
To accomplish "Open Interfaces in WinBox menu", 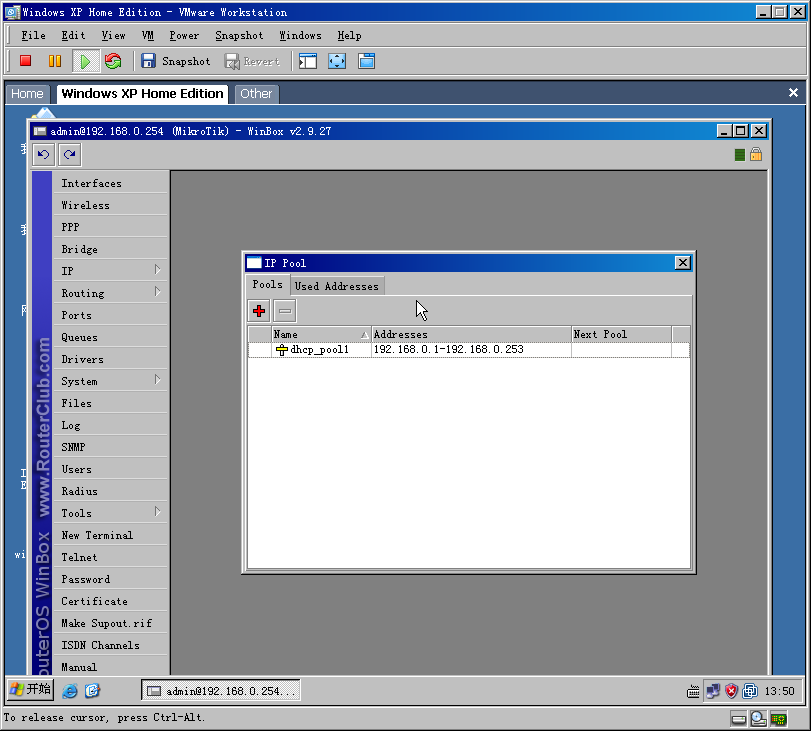I will (110, 183).
